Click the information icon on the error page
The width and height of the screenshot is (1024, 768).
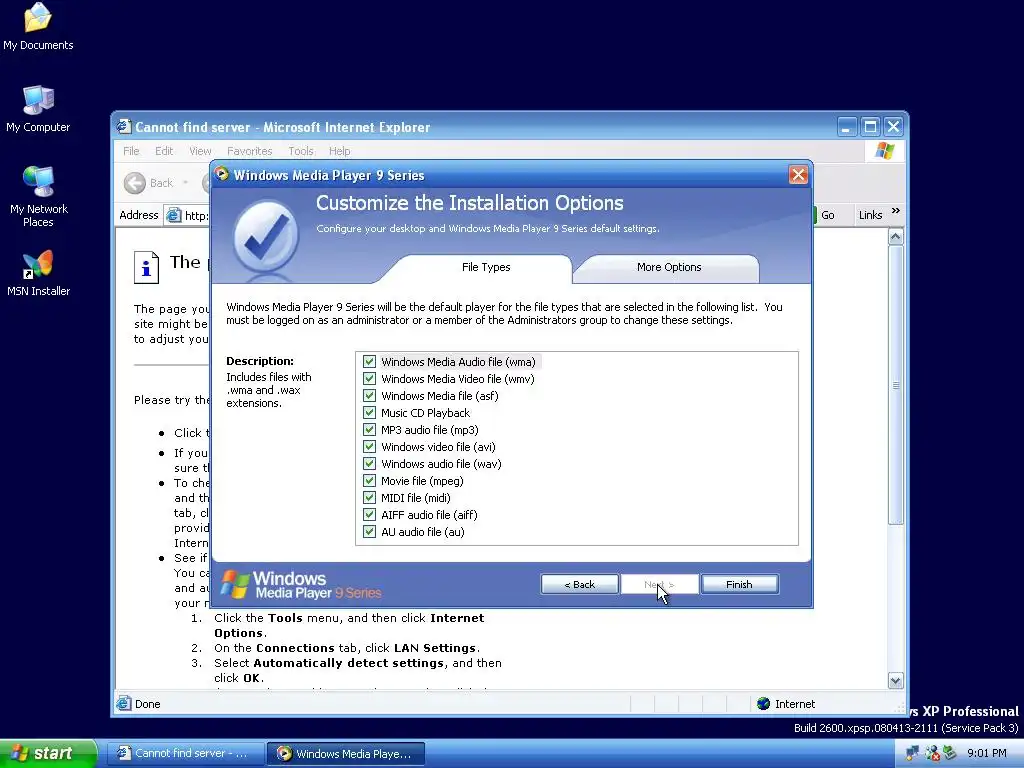(146, 267)
